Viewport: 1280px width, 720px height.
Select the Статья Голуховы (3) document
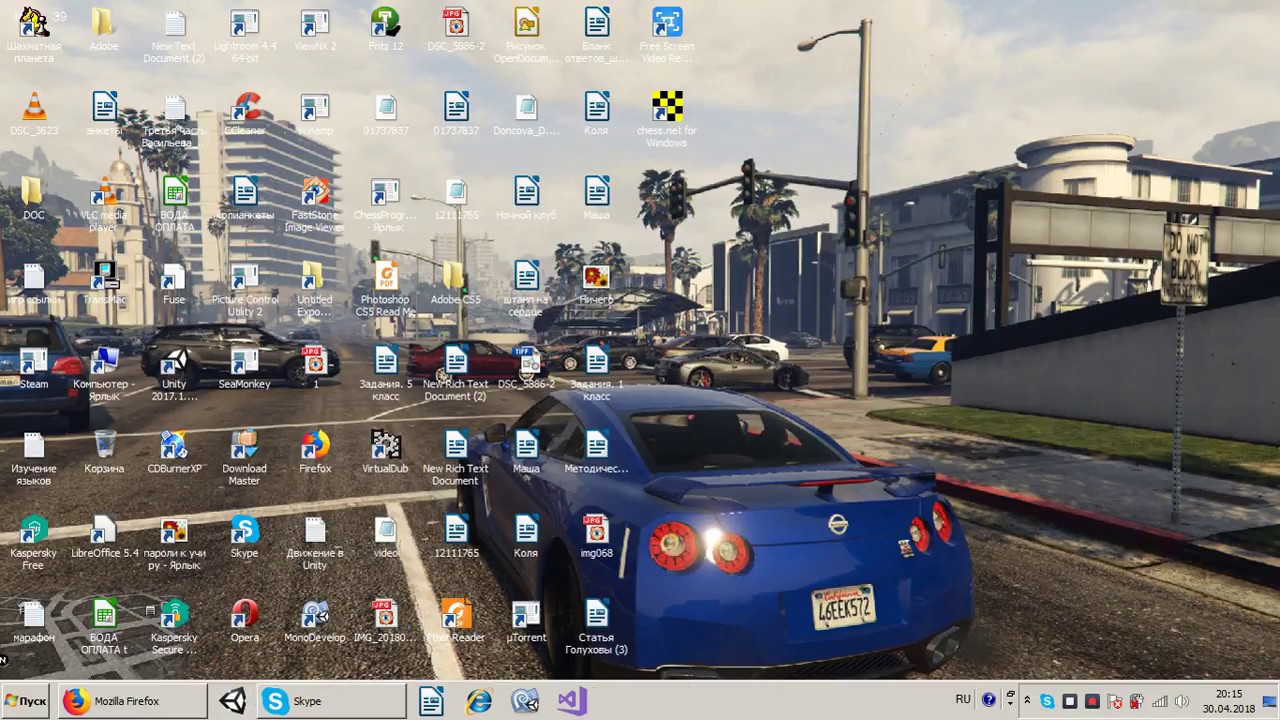point(597,626)
